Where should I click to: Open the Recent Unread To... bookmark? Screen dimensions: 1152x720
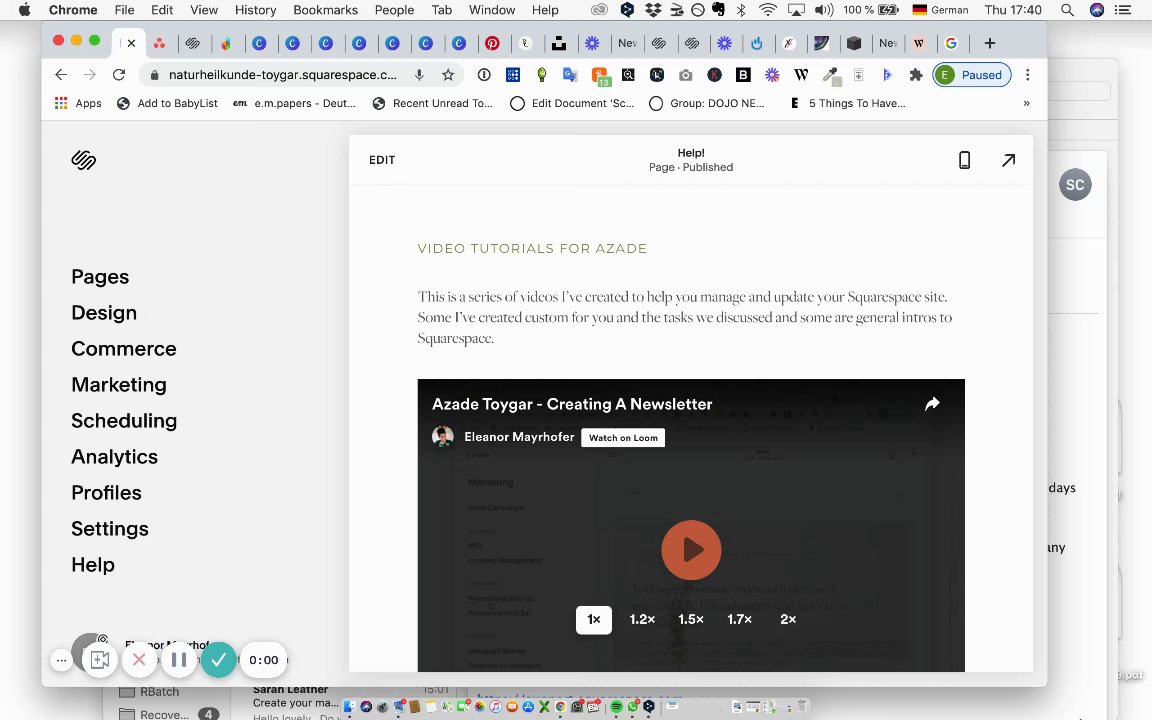pos(433,104)
